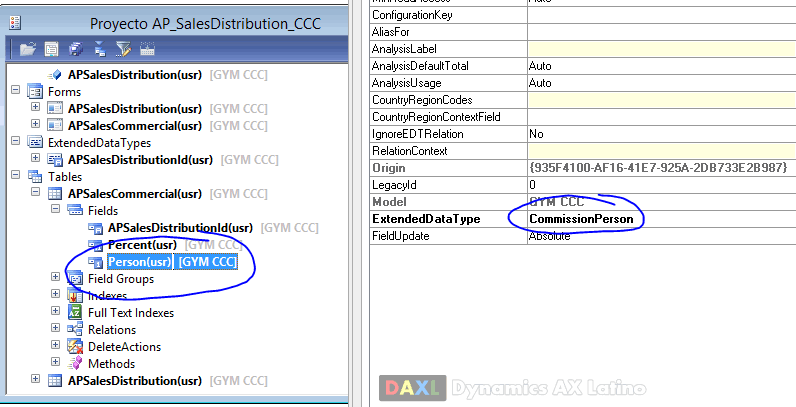Click the CountryRegionCodes value field

661,100
